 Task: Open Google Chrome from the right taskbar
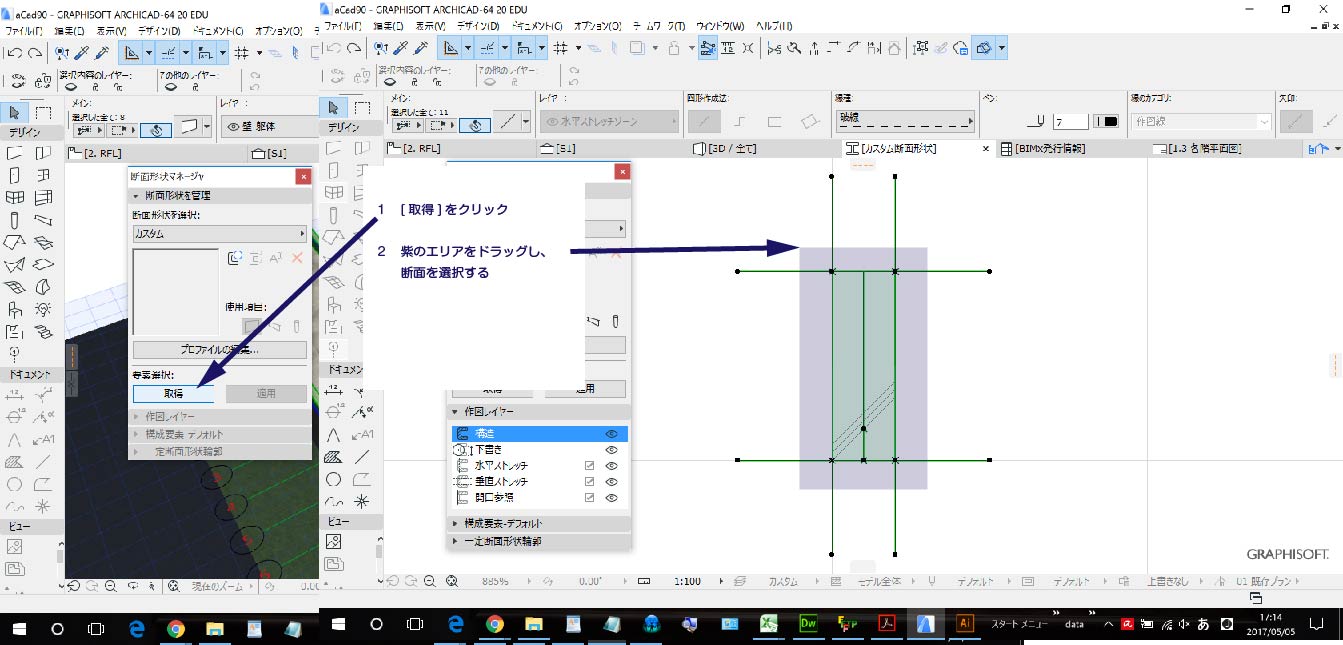pyautogui.click(x=495, y=624)
